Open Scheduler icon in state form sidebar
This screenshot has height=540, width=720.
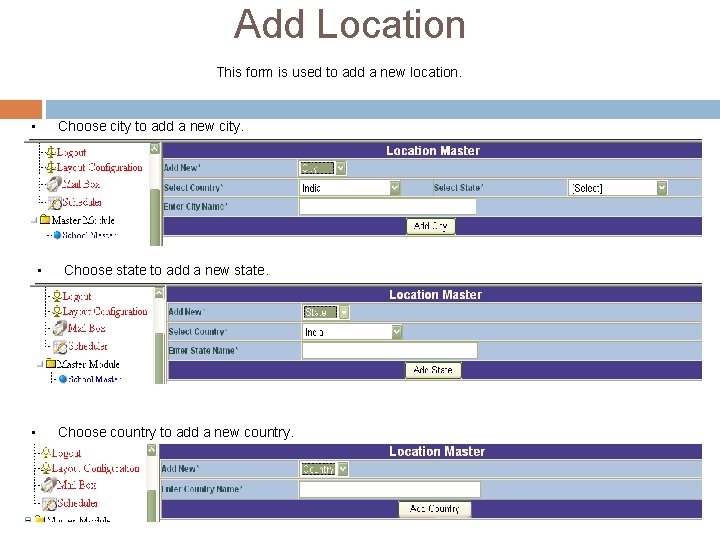tap(60, 346)
